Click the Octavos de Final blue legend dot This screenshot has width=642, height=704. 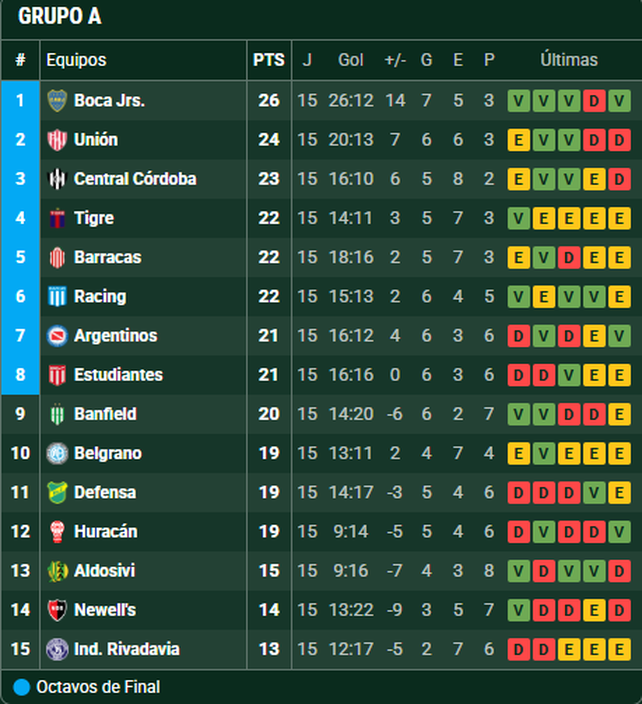pyautogui.click(x=22, y=687)
